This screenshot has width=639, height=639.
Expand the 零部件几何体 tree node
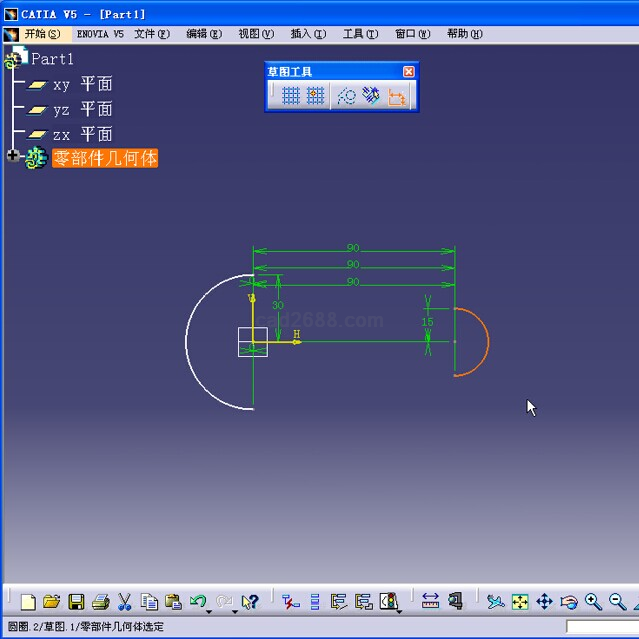[x=13, y=157]
